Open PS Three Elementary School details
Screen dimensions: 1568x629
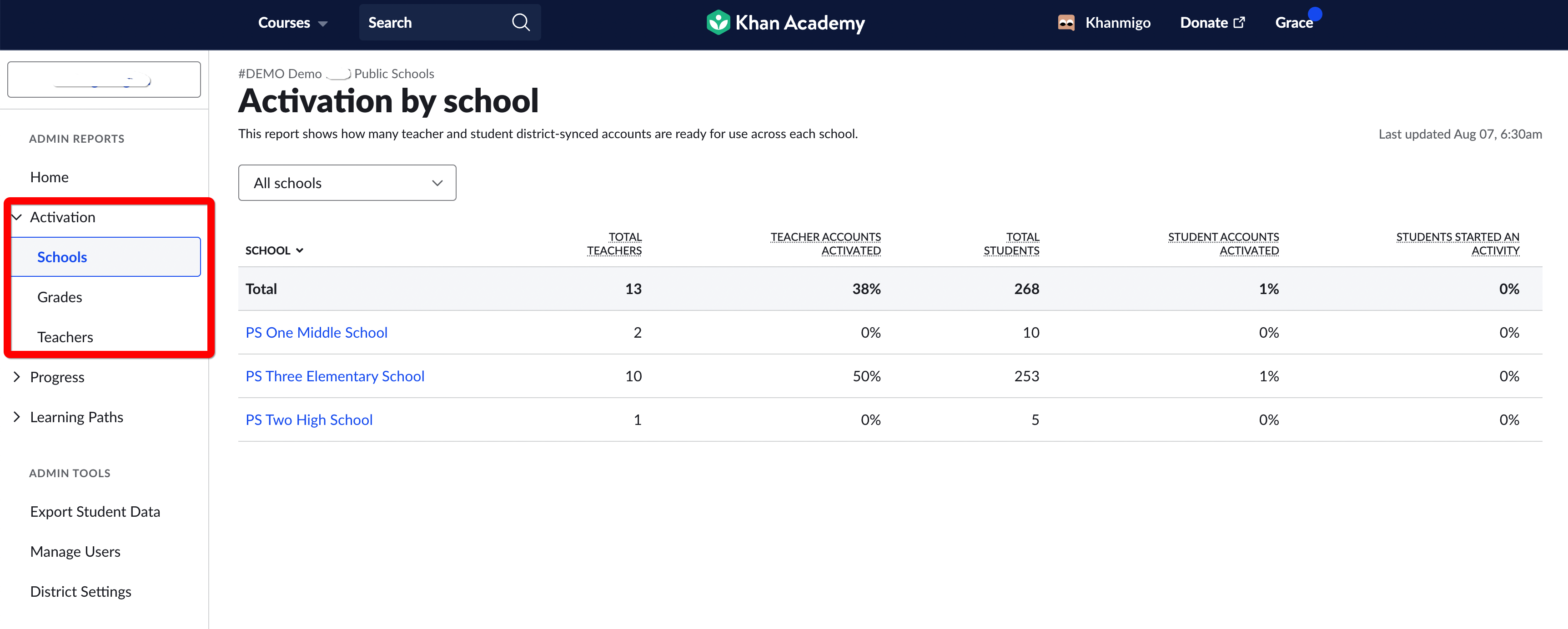click(335, 376)
